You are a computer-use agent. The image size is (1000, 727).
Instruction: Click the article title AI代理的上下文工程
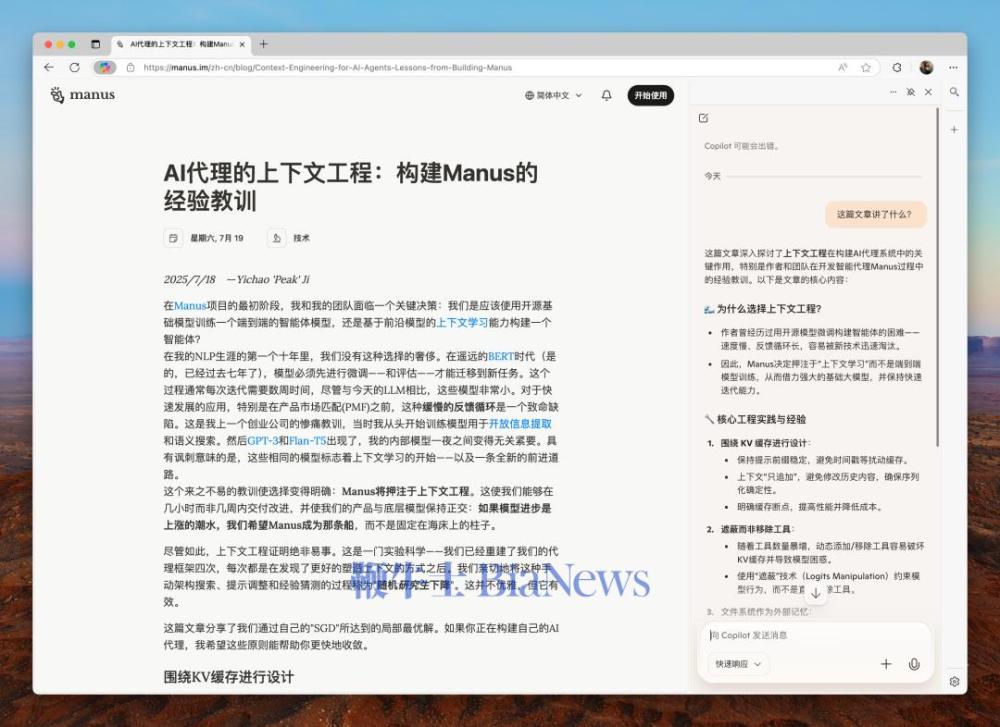pyautogui.click(x=350, y=186)
